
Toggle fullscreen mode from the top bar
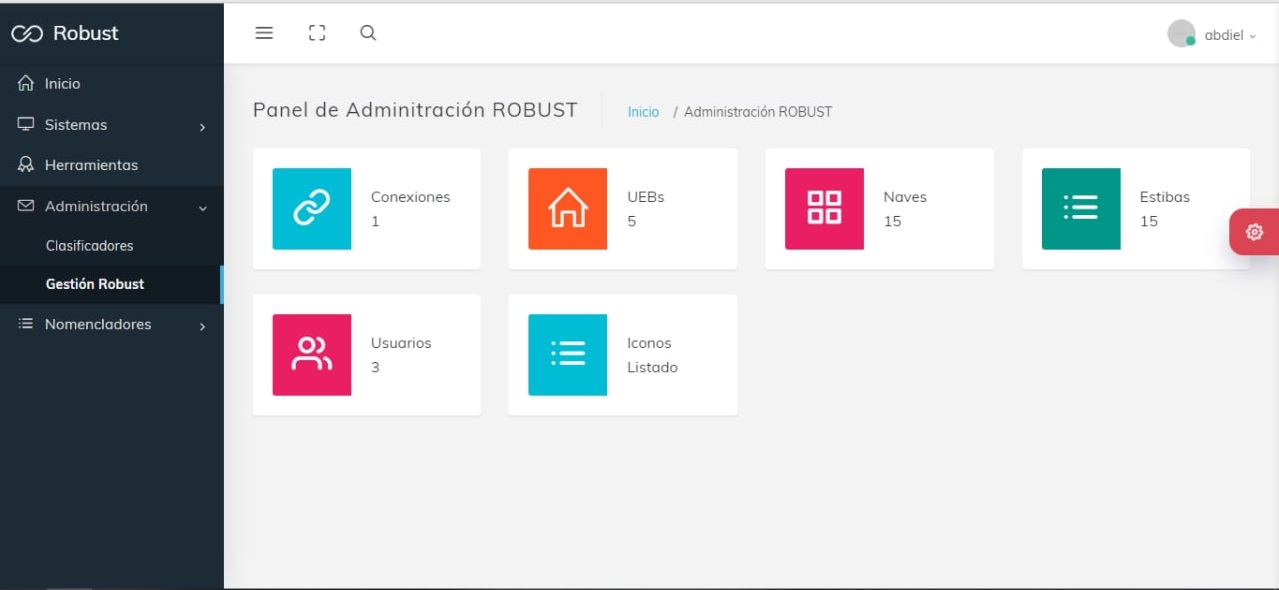(x=317, y=33)
